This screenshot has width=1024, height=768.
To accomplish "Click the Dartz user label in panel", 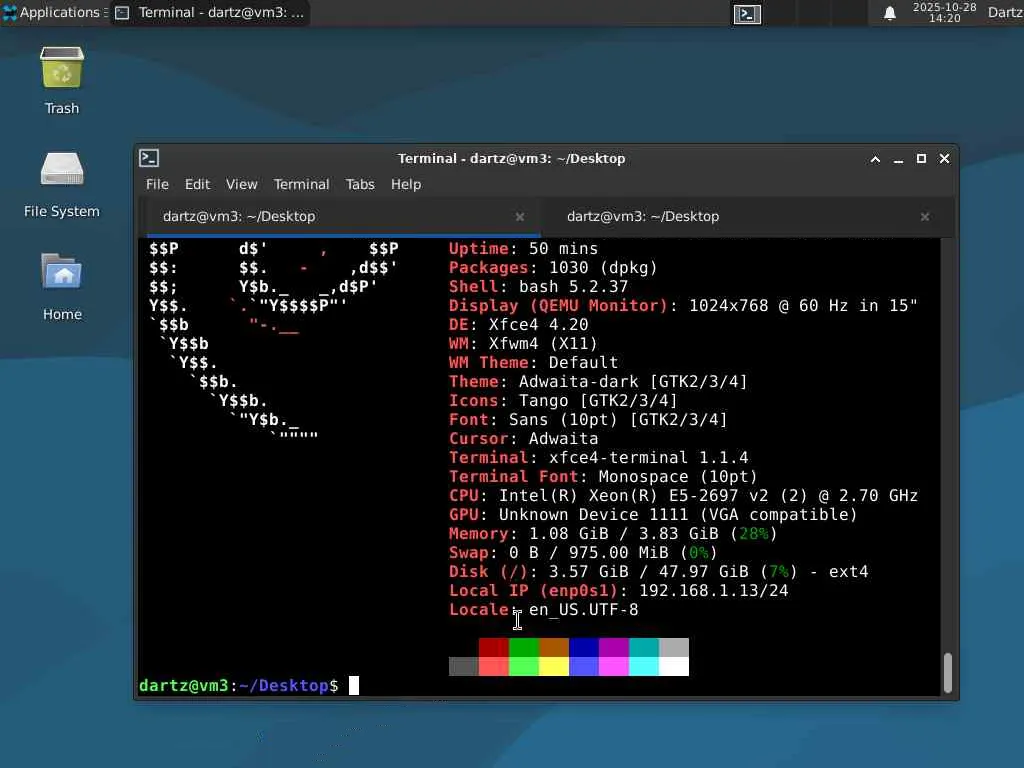I will point(1005,12).
